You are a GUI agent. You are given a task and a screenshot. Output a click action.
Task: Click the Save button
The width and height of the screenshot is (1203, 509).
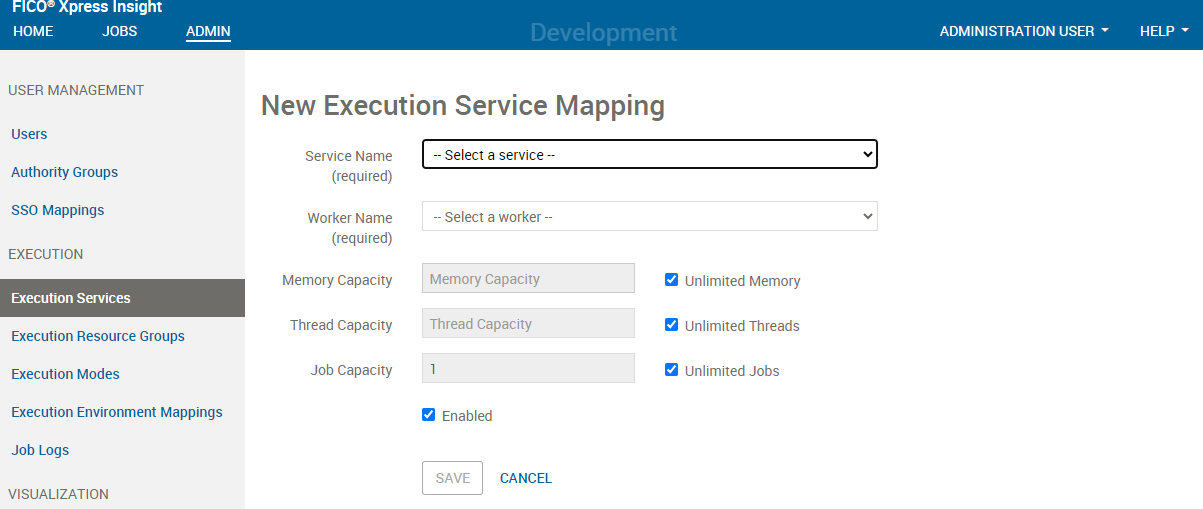coord(452,478)
